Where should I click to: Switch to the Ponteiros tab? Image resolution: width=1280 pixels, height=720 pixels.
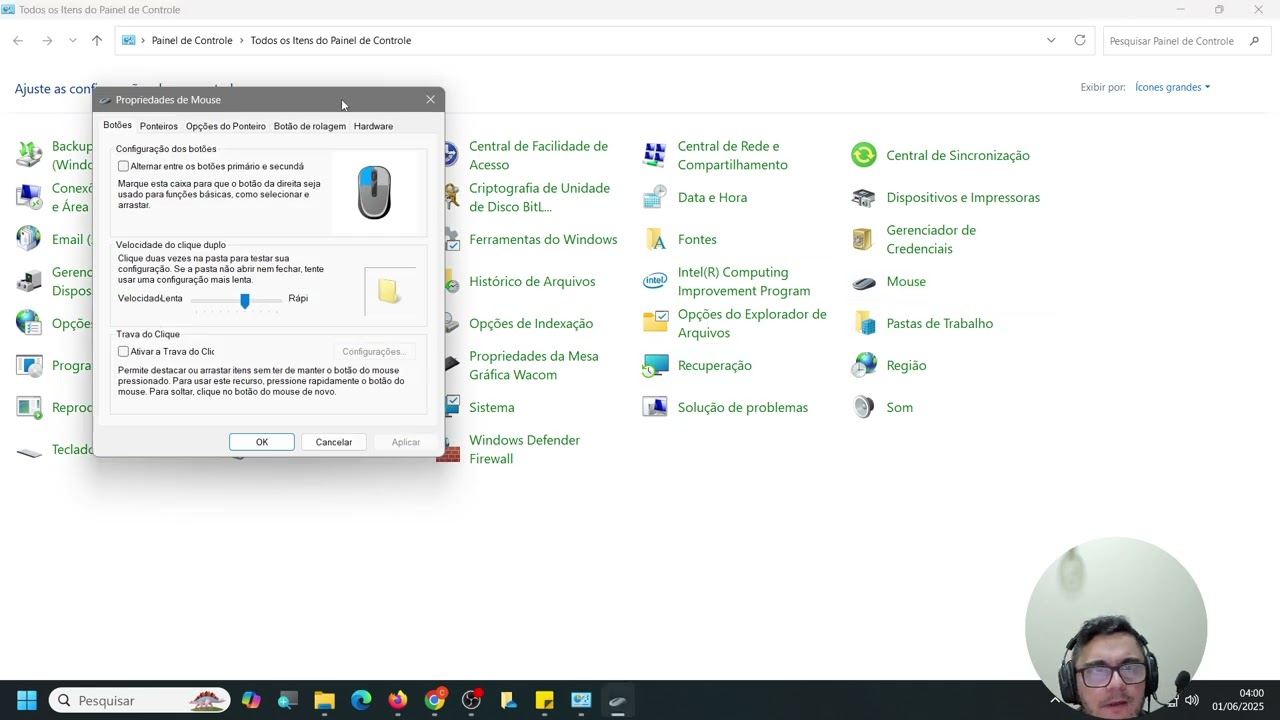point(158,126)
